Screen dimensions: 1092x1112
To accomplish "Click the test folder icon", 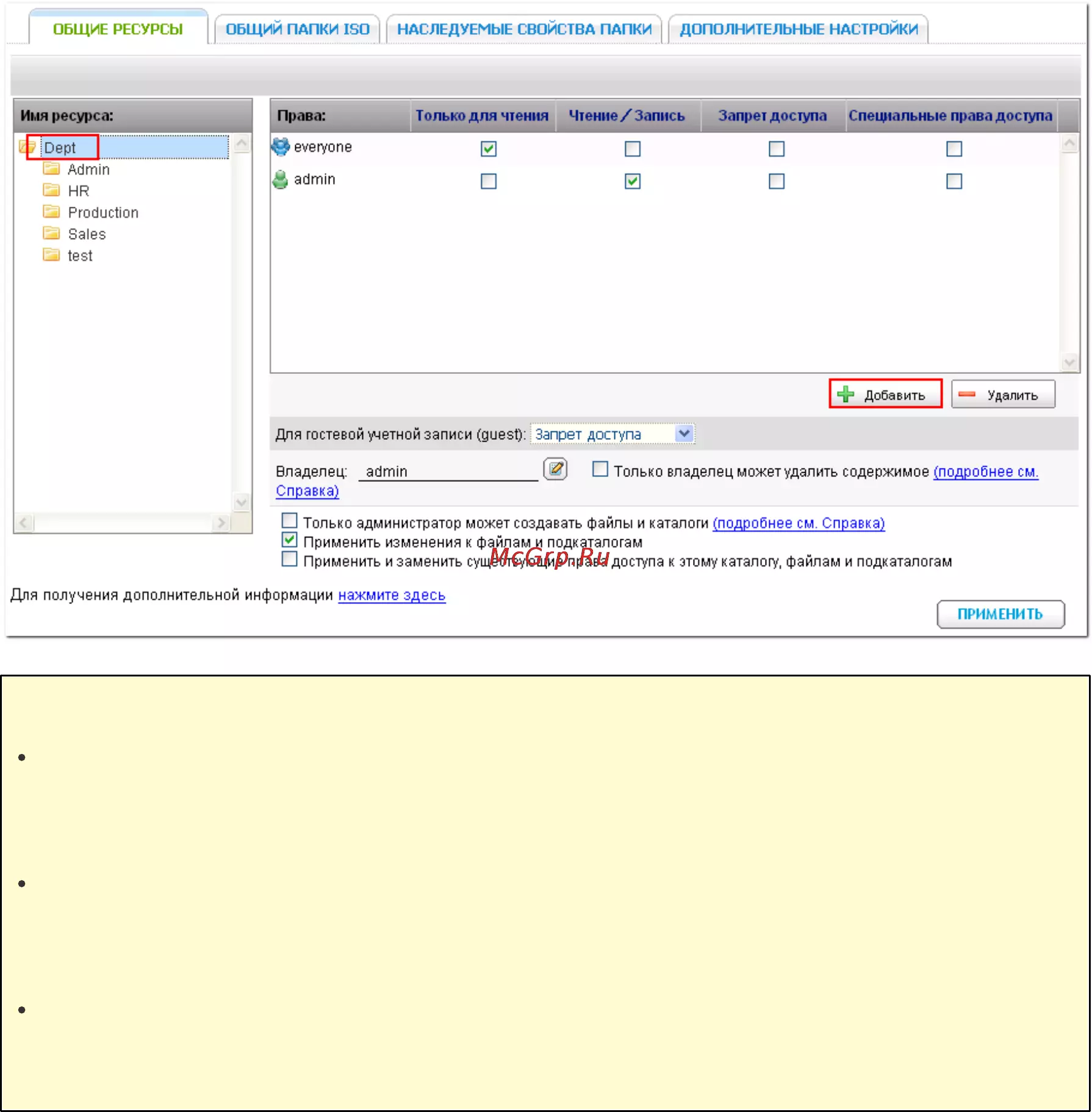I will pos(51,255).
